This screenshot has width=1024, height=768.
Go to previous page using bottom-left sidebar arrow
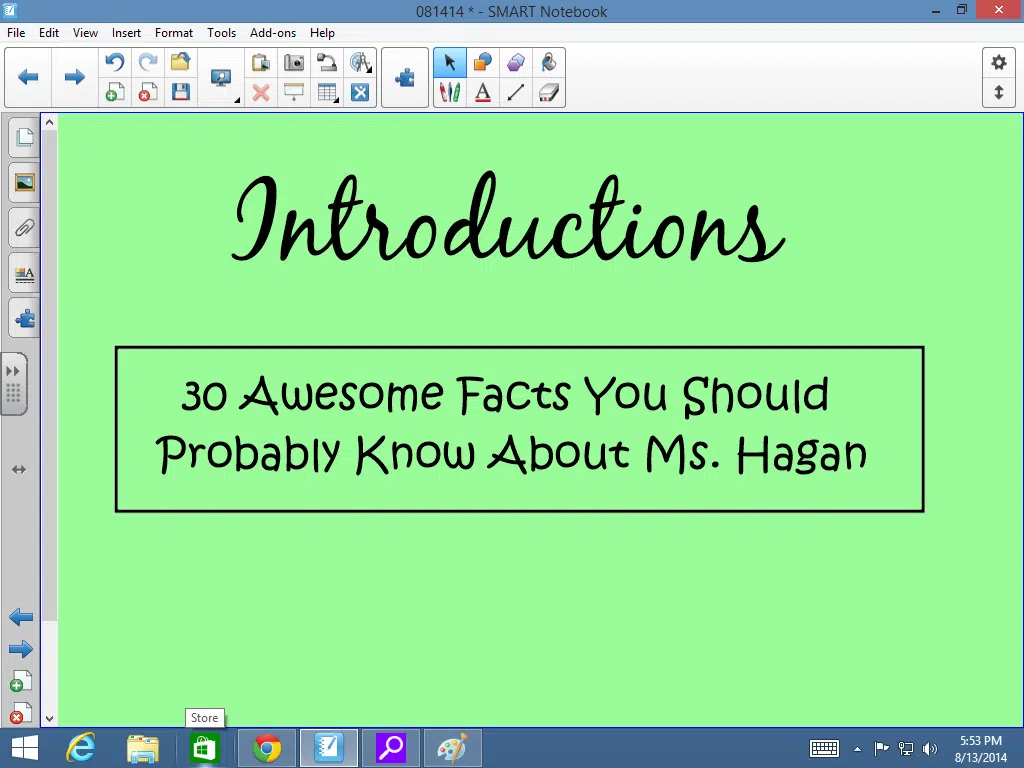(21, 617)
